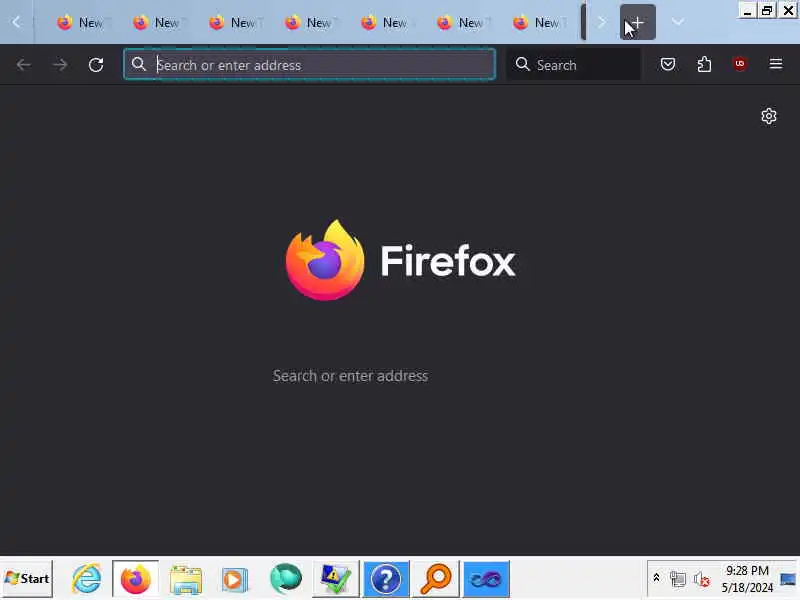Click the network status tray icon

[678, 579]
